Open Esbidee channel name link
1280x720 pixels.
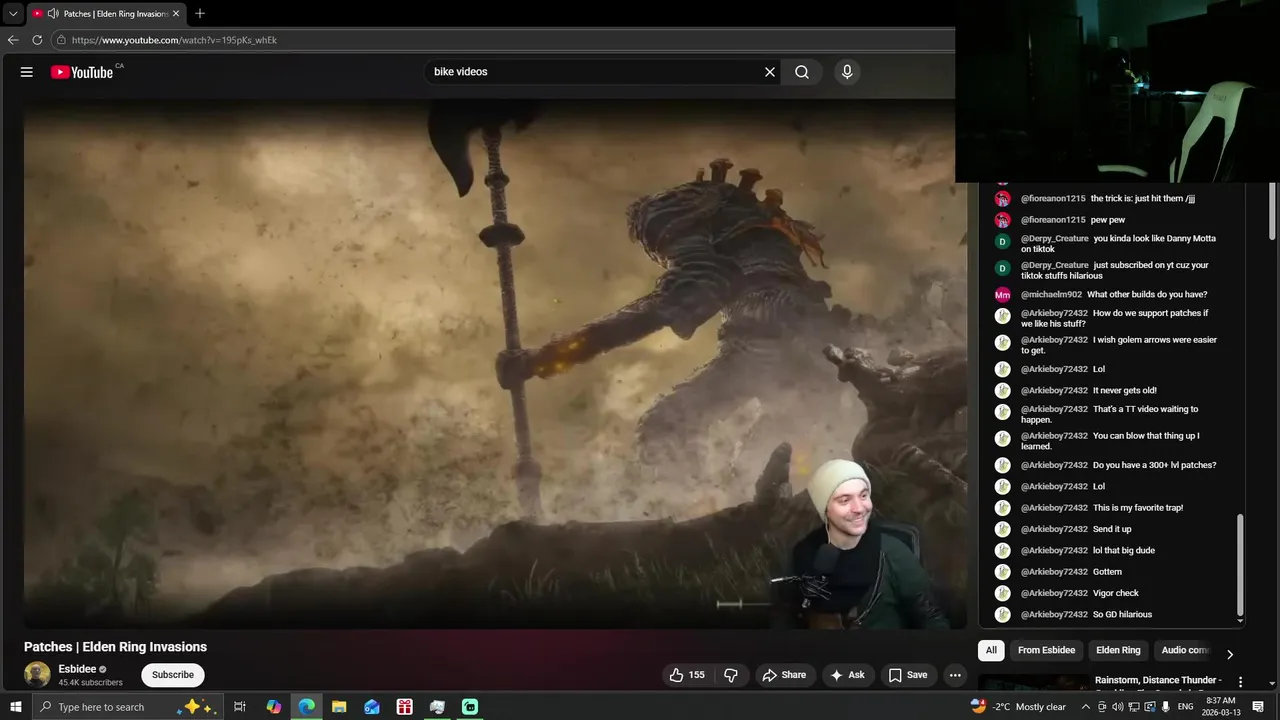pos(77,669)
